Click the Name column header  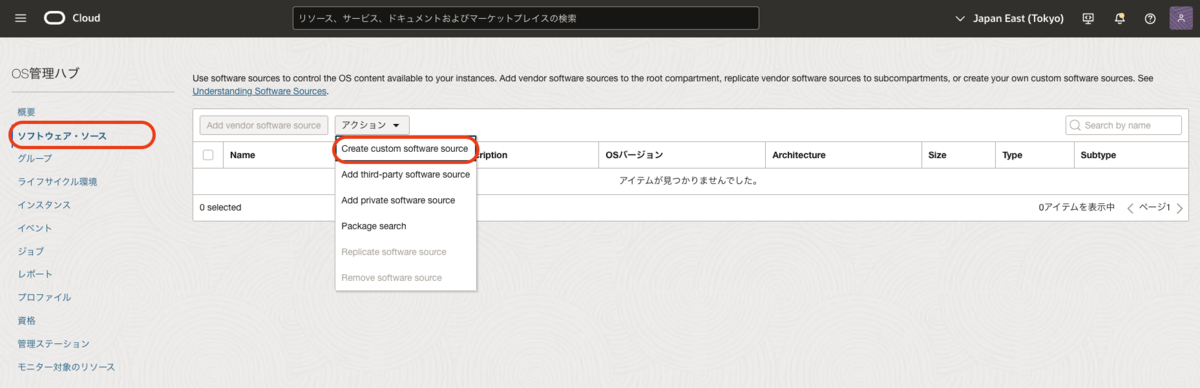click(x=242, y=155)
